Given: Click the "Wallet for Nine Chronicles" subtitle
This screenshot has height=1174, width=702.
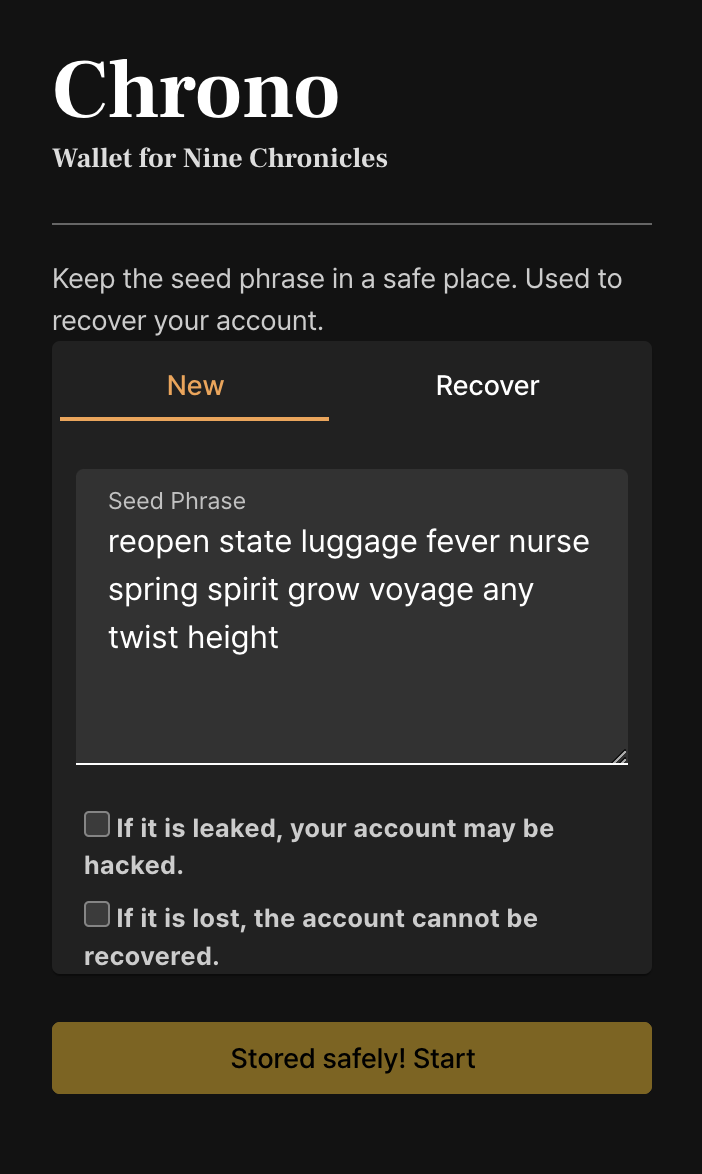Looking at the screenshot, I should pyautogui.click(x=220, y=158).
